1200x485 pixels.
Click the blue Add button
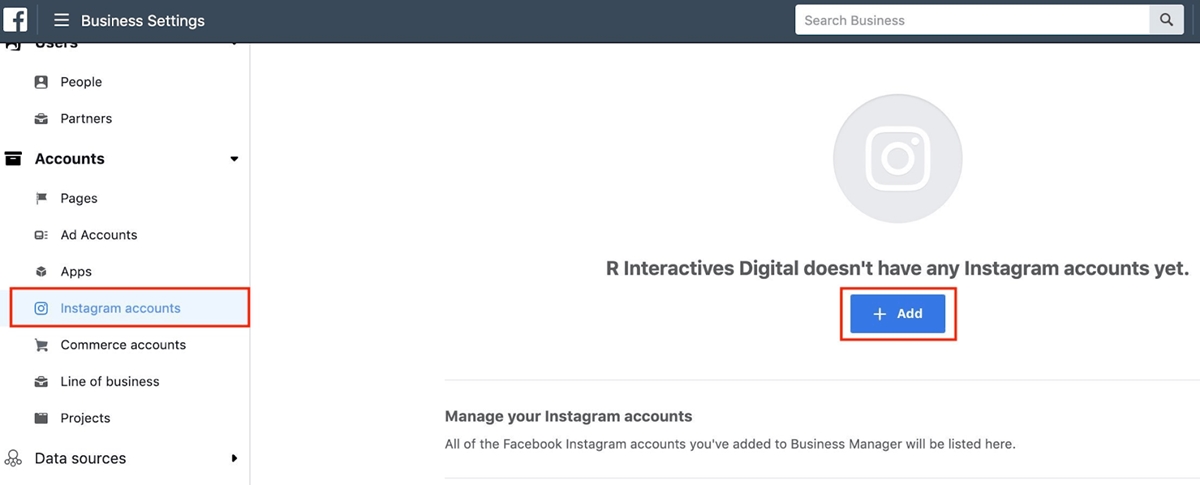897,314
